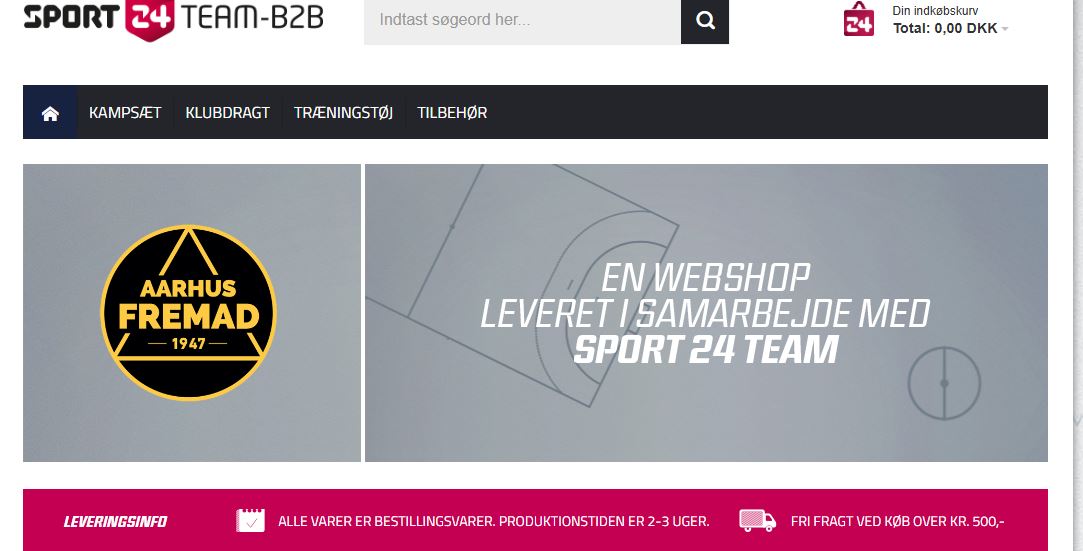Focus the 'Indtast søgeord her...' search field
This screenshot has height=551, width=1083.
[x=522, y=21]
